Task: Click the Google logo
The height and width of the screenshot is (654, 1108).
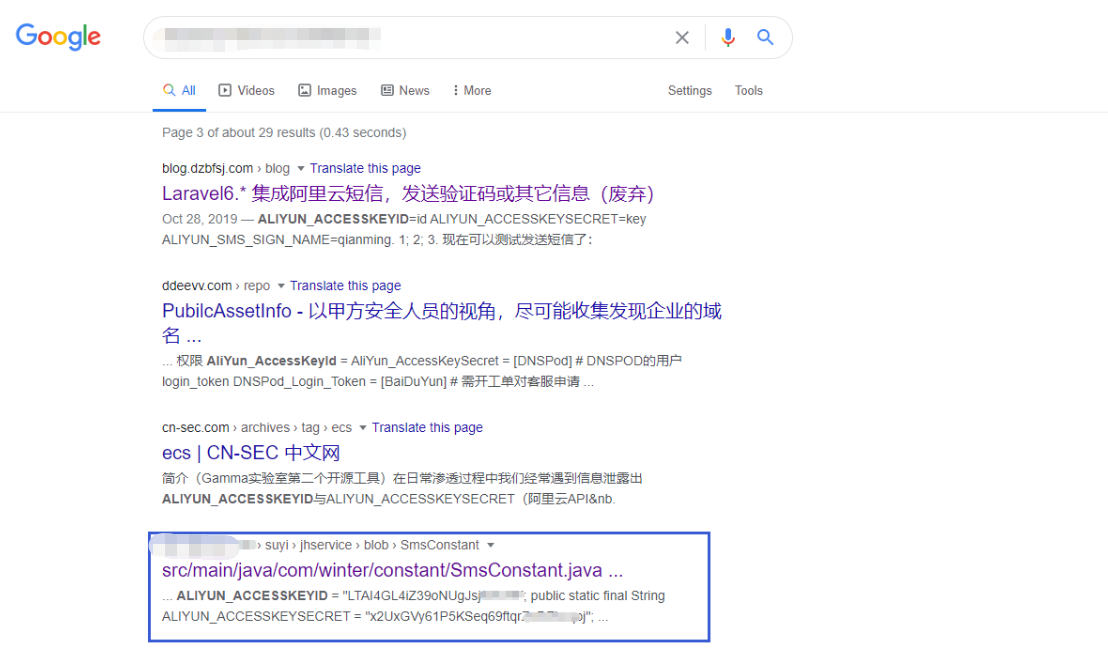Action: coord(57,36)
